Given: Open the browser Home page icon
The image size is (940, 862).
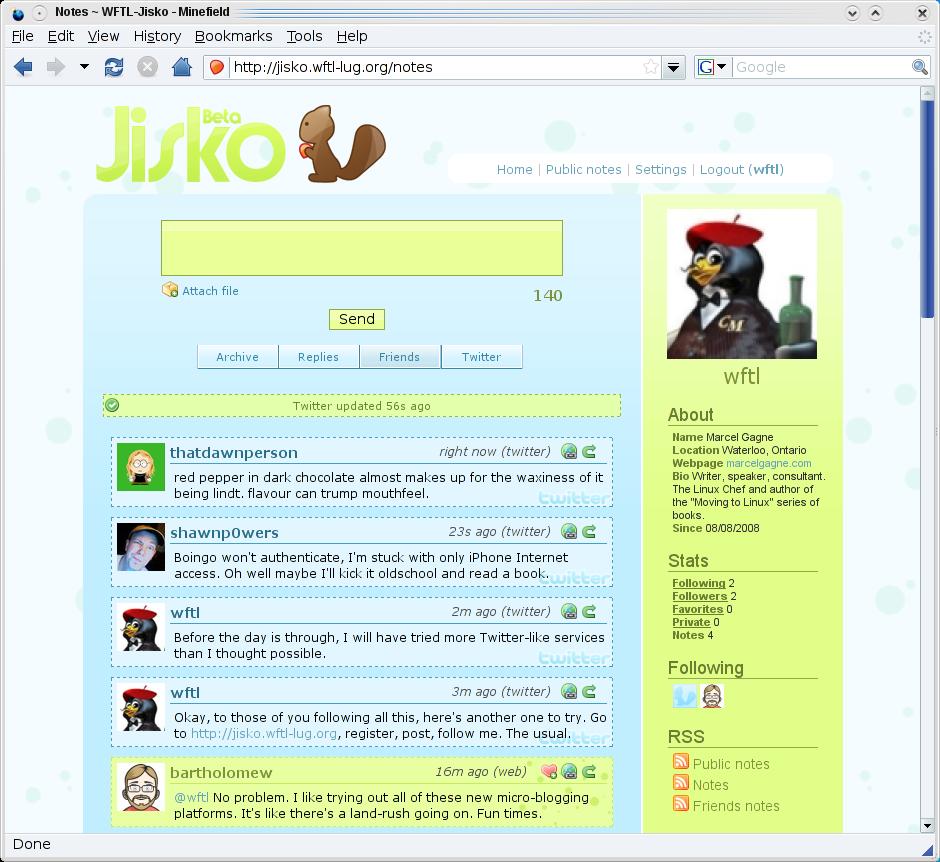Looking at the screenshot, I should click(x=182, y=67).
